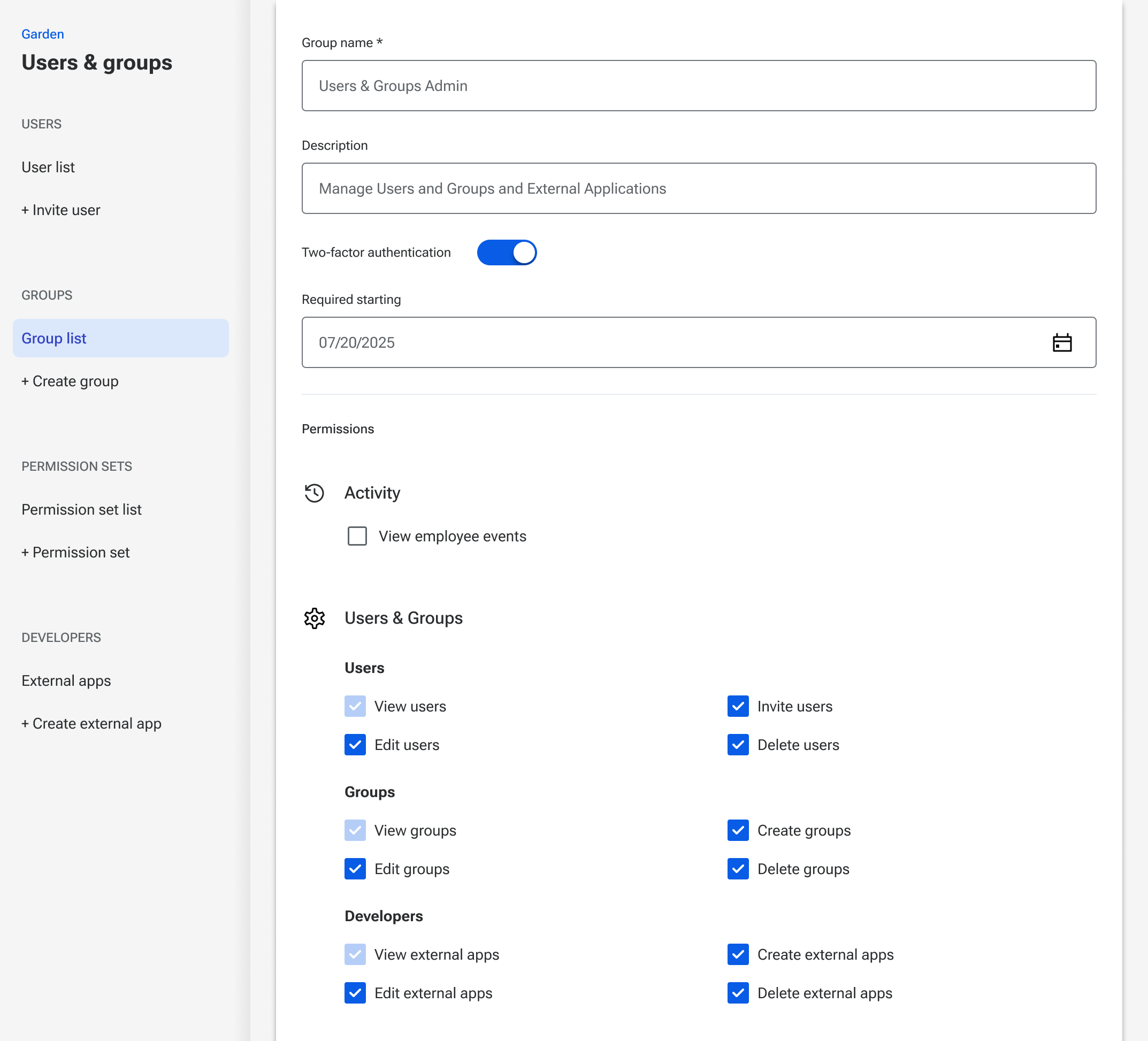
Task: Uncheck the Create external apps permission
Action: click(738, 954)
